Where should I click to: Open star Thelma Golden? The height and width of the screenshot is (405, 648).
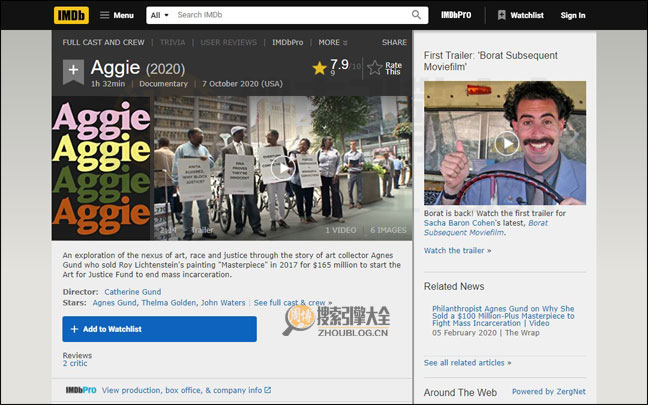point(168,303)
